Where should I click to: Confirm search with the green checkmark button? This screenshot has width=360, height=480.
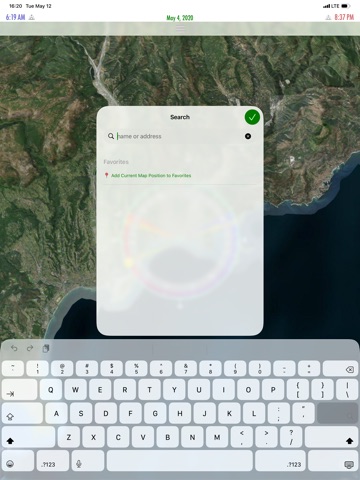pos(252,117)
